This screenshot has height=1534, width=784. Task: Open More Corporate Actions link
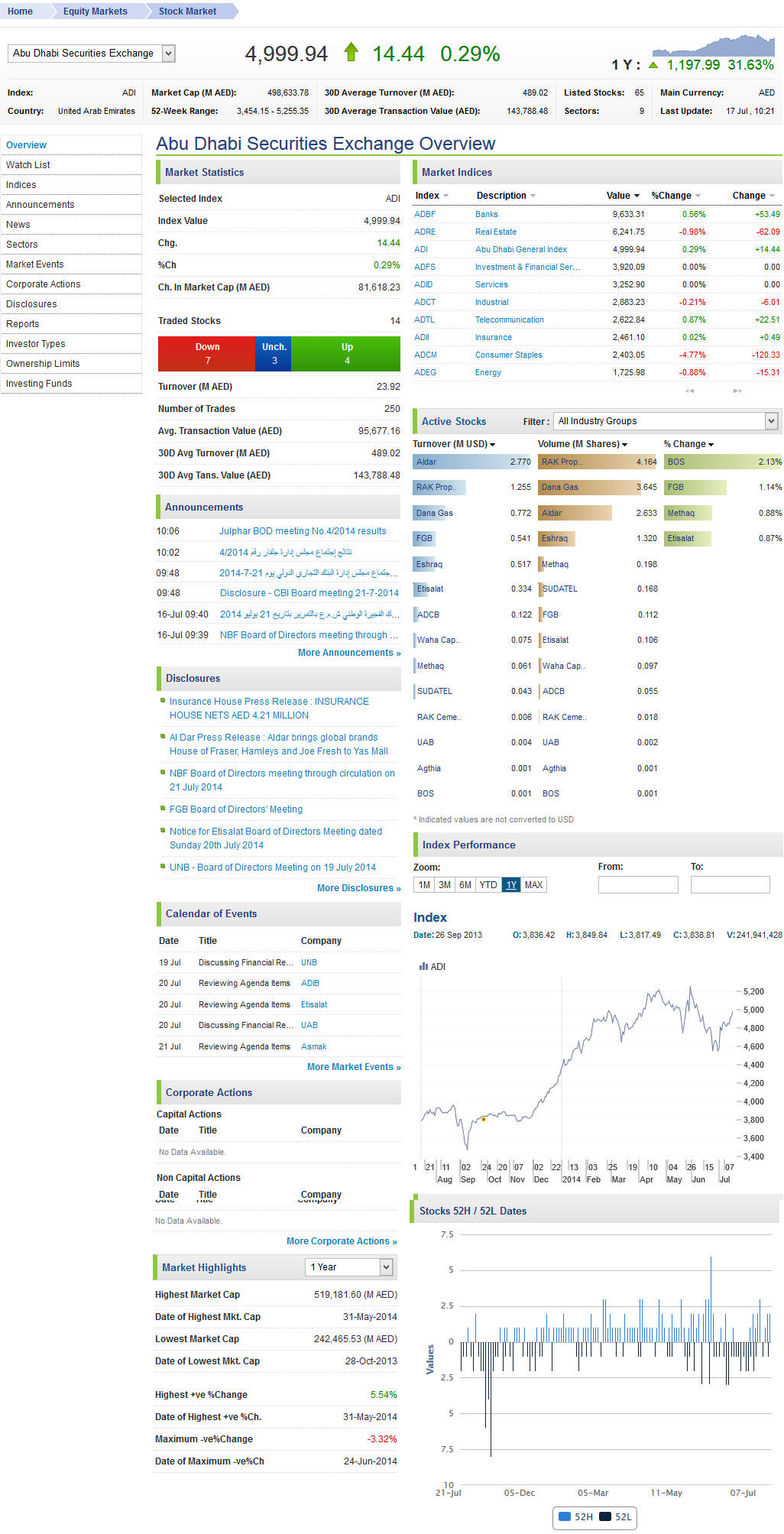[x=342, y=1241]
